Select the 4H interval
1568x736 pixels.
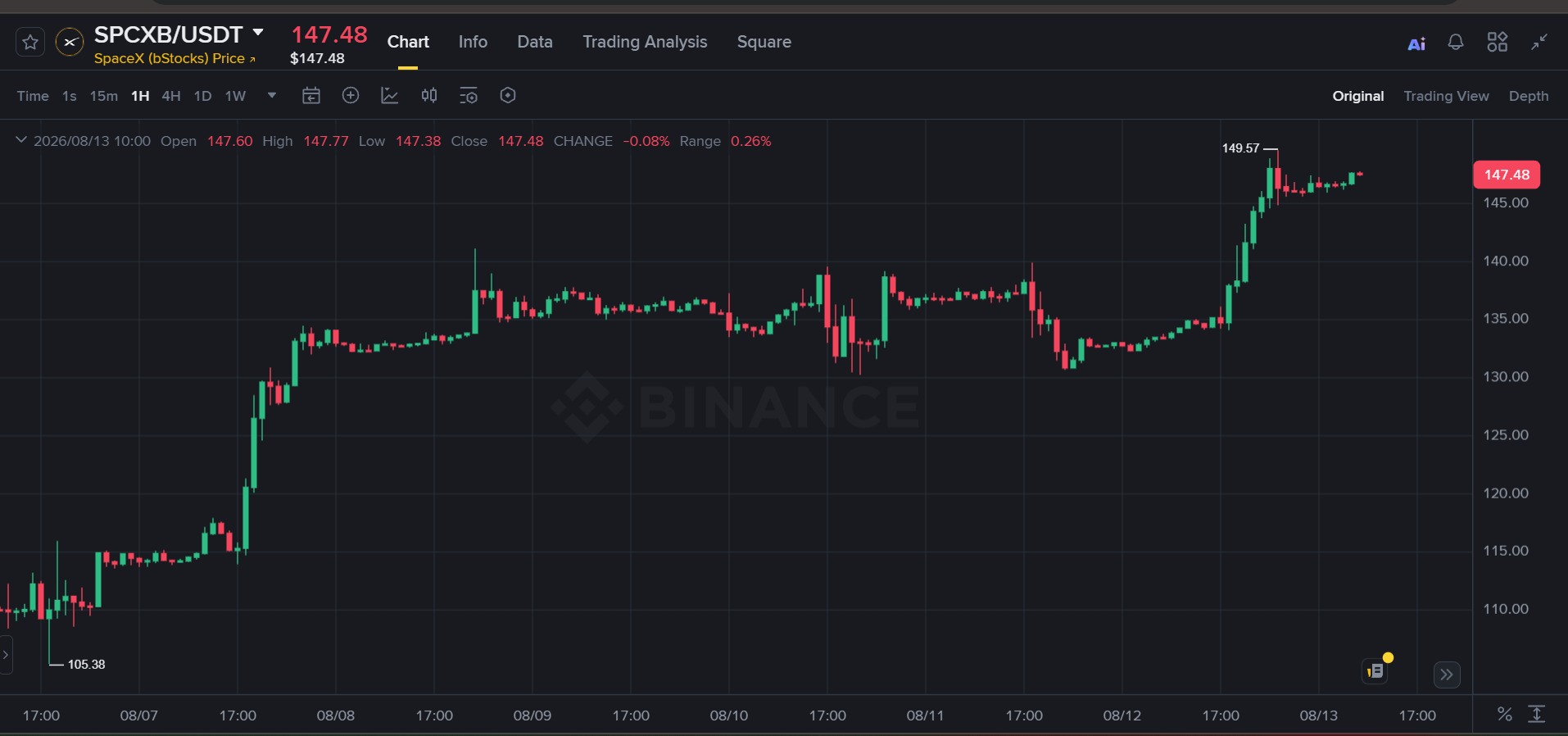[171, 96]
